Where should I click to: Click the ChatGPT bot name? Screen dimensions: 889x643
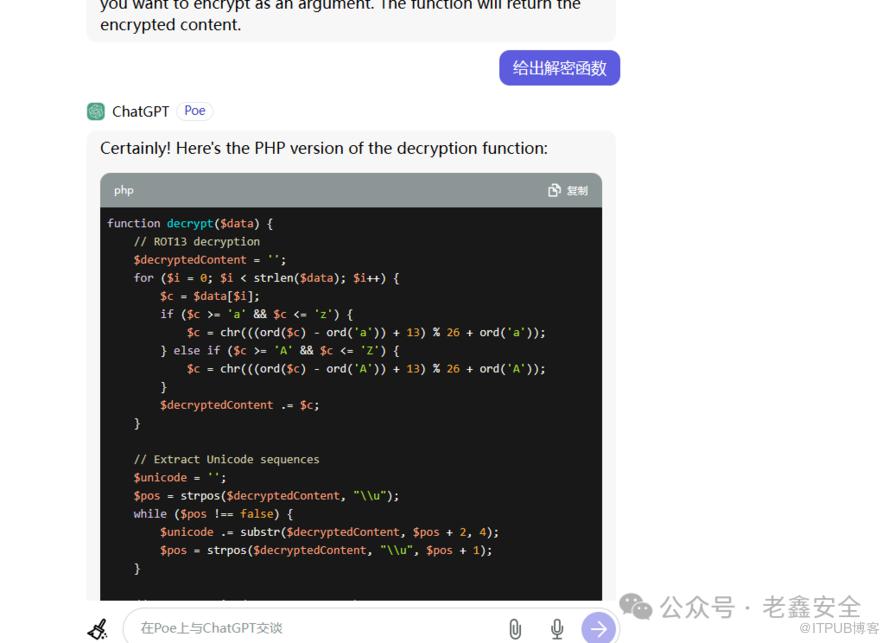(x=141, y=111)
